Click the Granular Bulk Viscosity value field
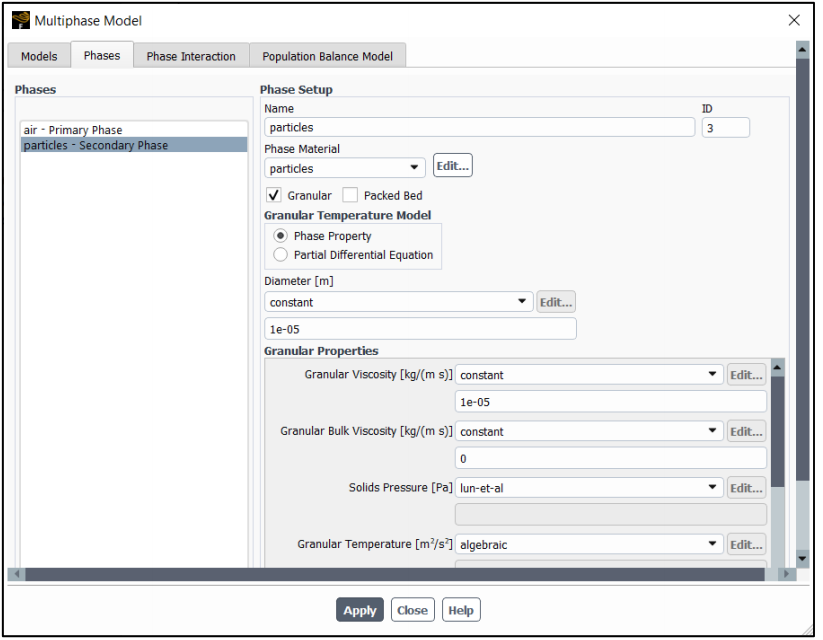 click(610, 458)
